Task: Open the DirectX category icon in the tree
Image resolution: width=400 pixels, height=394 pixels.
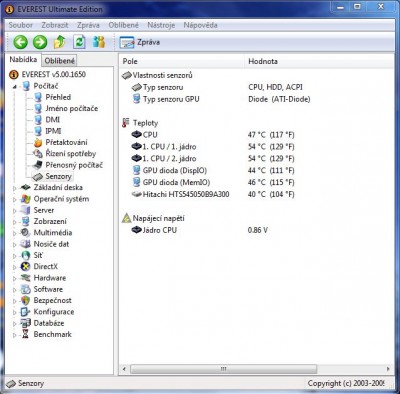Action: click(x=25, y=267)
